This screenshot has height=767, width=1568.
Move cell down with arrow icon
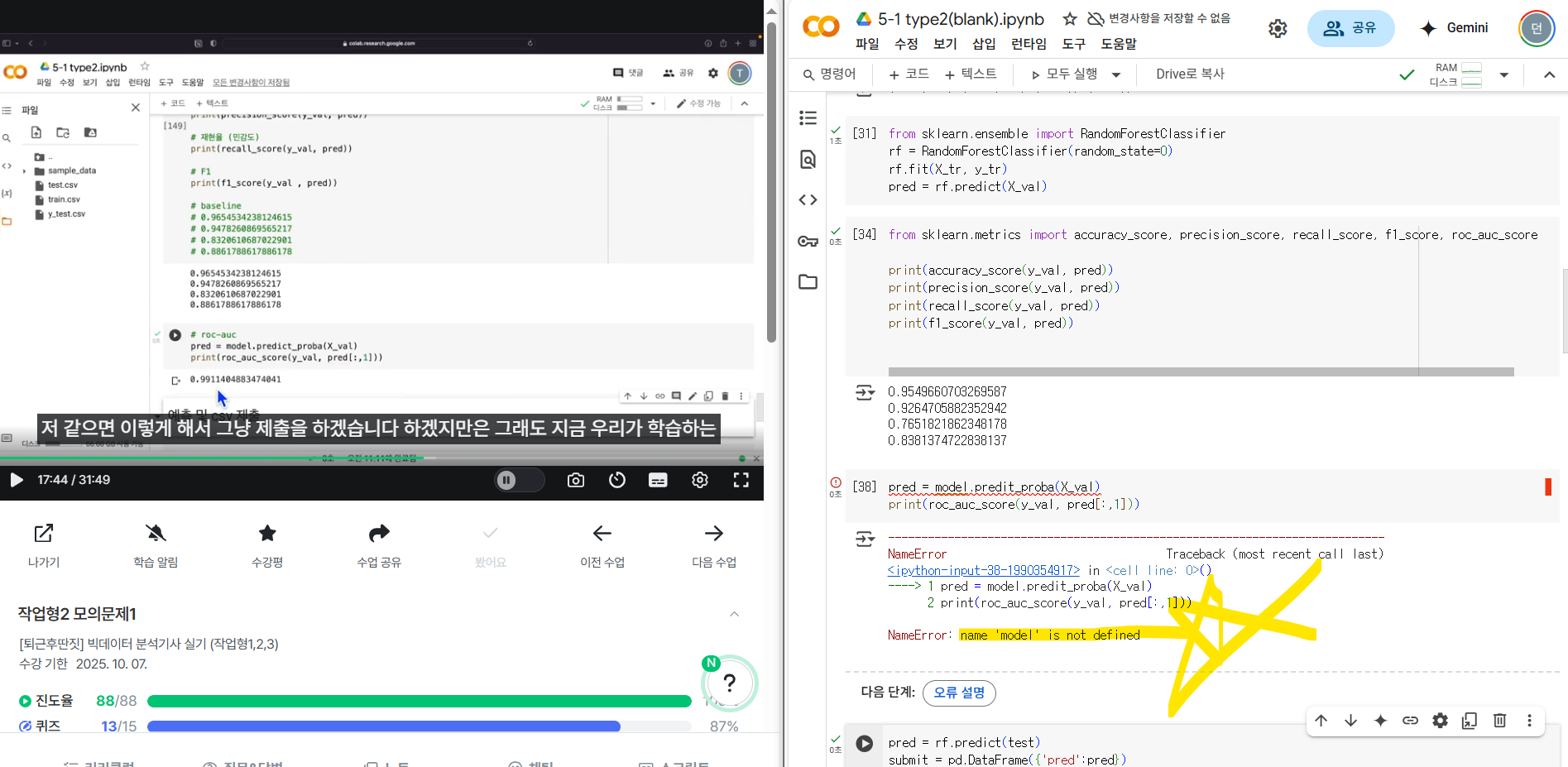coord(1351,721)
